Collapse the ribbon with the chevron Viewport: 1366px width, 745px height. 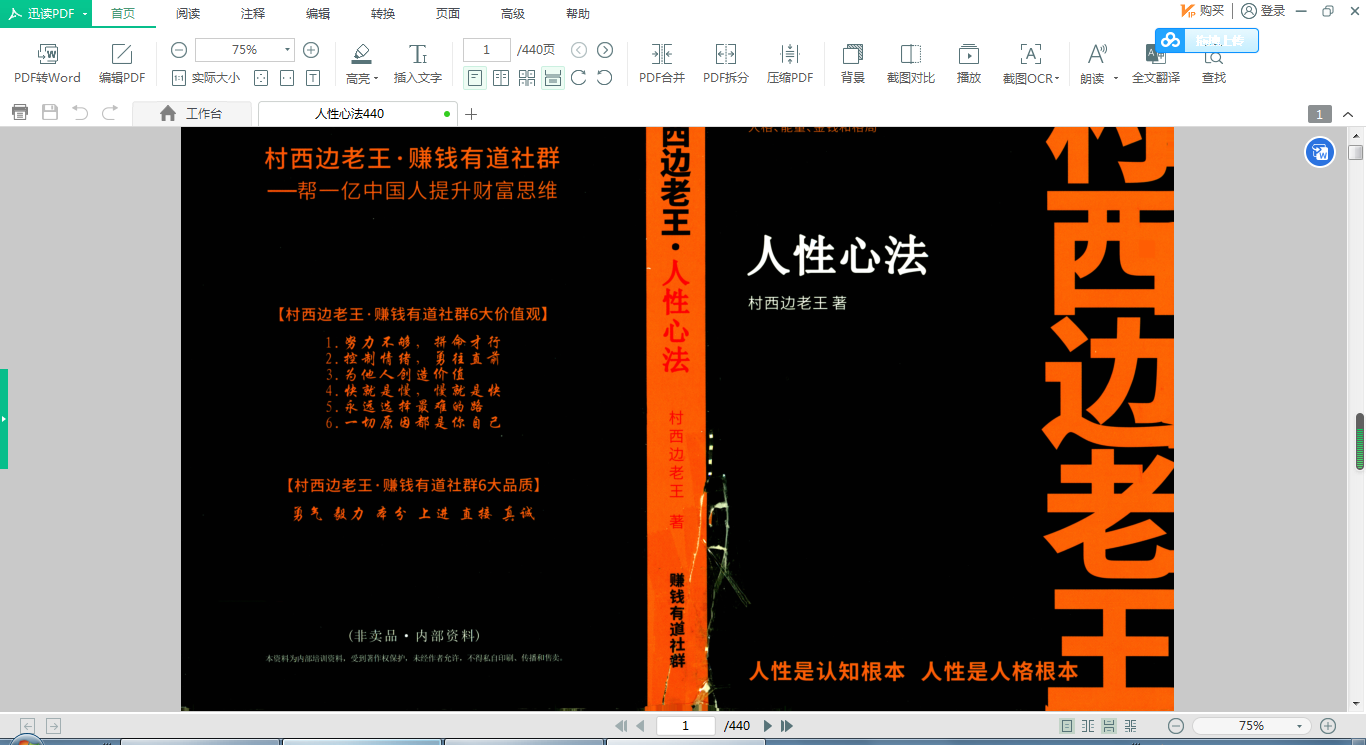(1349, 114)
